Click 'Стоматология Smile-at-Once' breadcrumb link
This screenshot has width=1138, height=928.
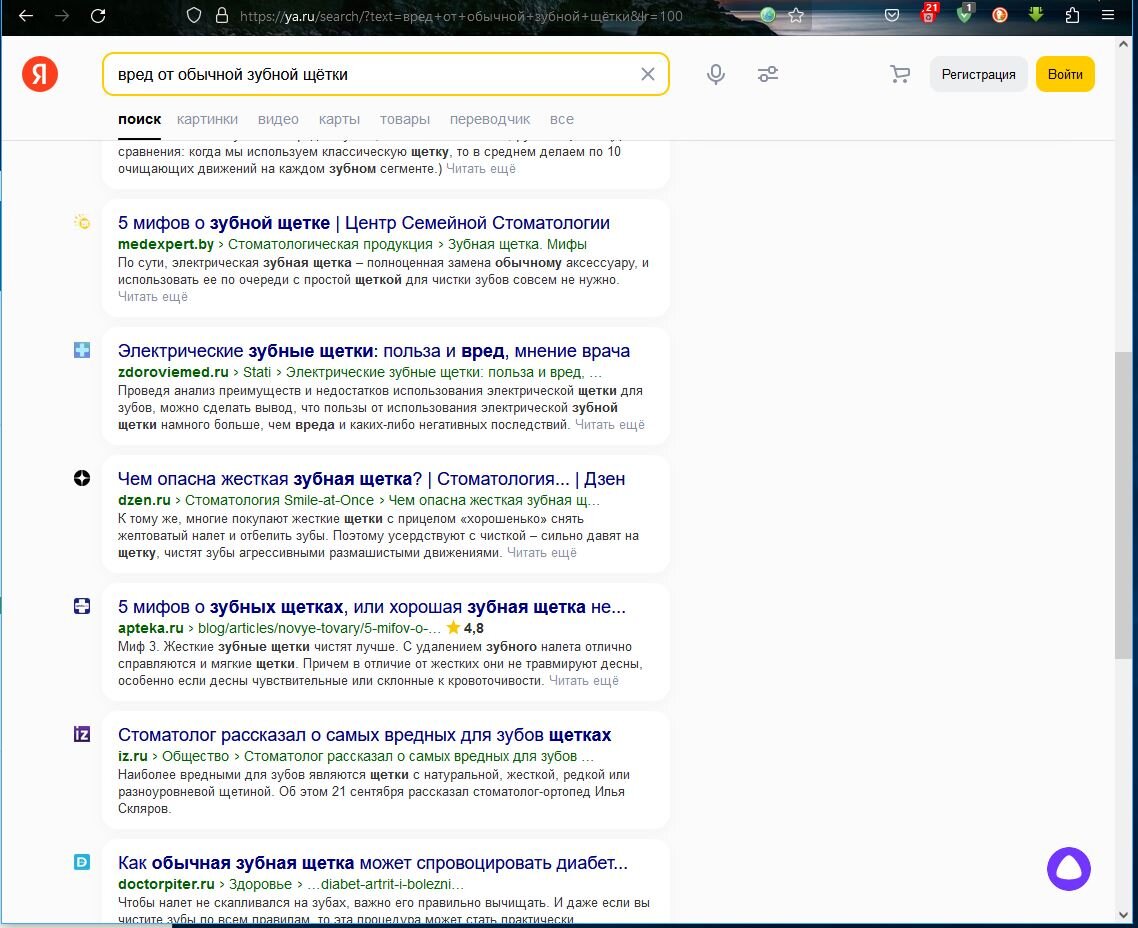tap(279, 500)
